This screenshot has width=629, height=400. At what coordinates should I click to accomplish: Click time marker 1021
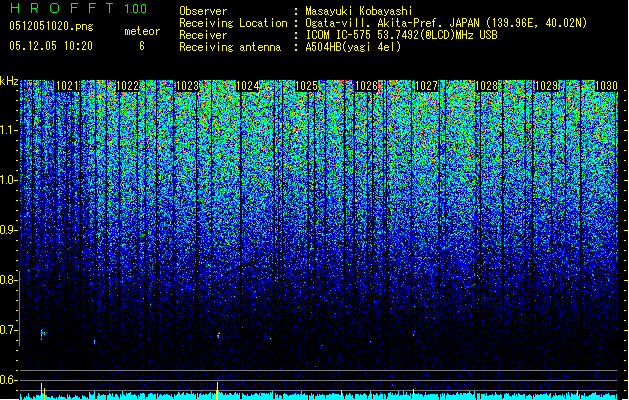click(67, 86)
